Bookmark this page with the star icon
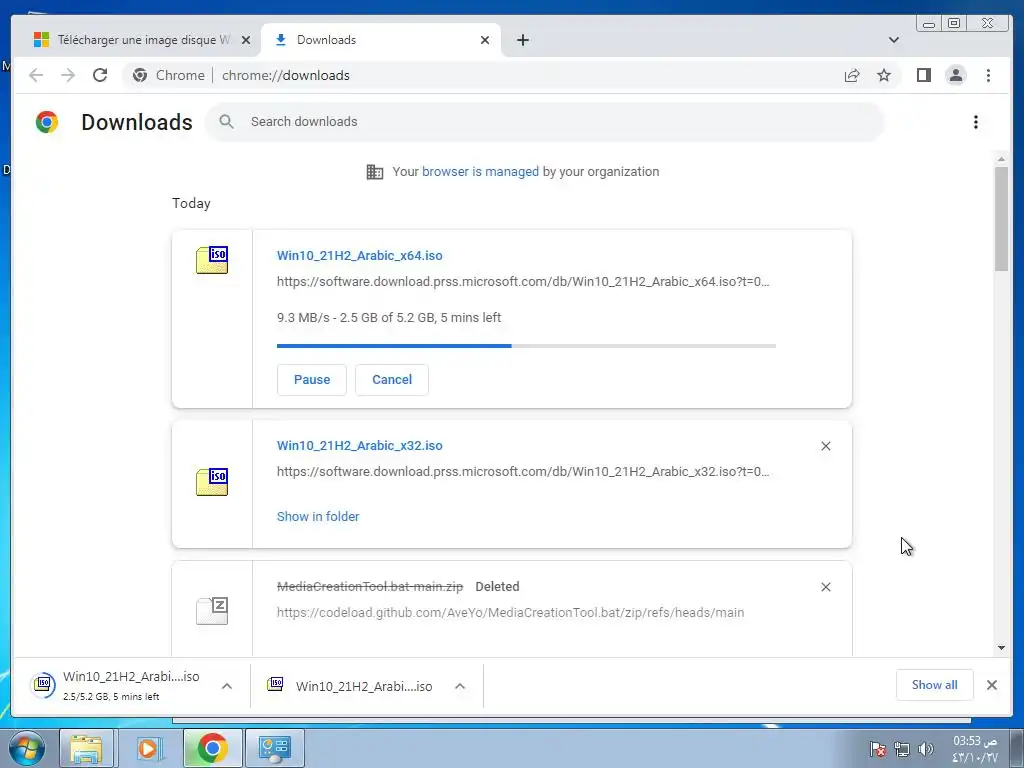The height and width of the screenshot is (768, 1024). pos(884,76)
